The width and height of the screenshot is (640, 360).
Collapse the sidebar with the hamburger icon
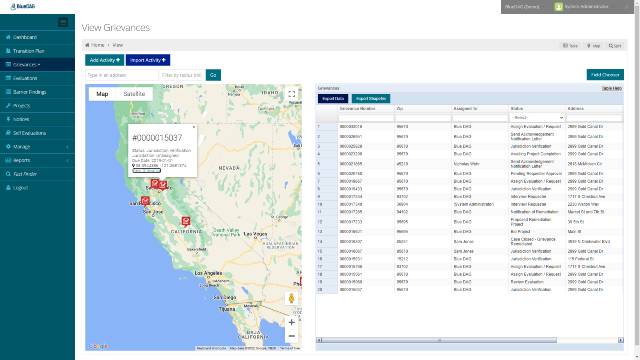63,22
